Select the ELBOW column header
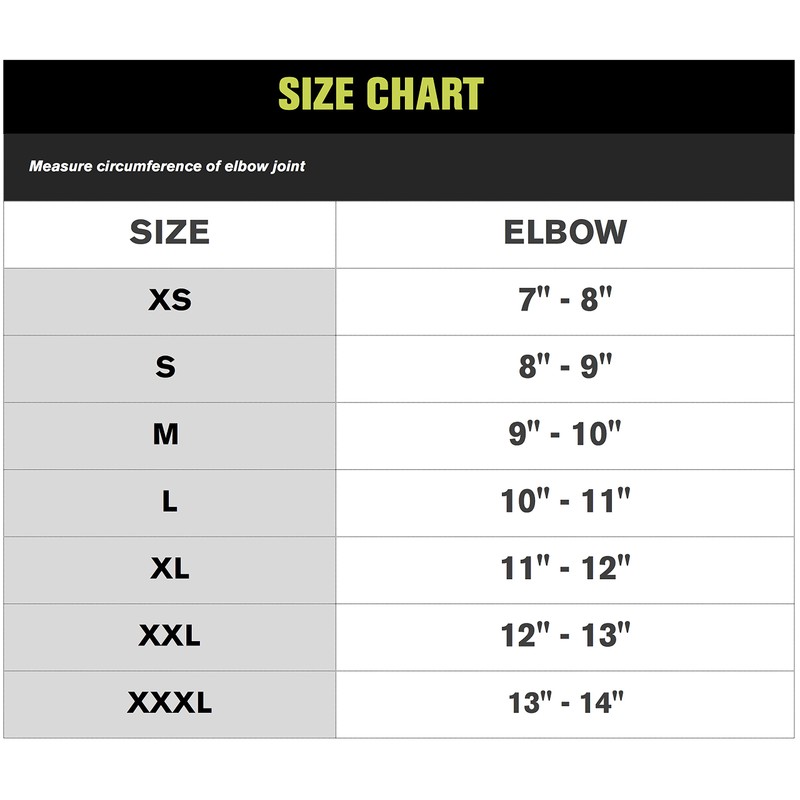 pyautogui.click(x=565, y=233)
